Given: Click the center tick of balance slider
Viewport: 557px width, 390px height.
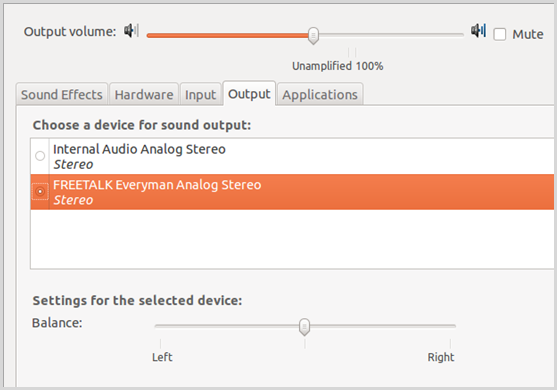Looking at the screenshot, I should pos(305,343).
